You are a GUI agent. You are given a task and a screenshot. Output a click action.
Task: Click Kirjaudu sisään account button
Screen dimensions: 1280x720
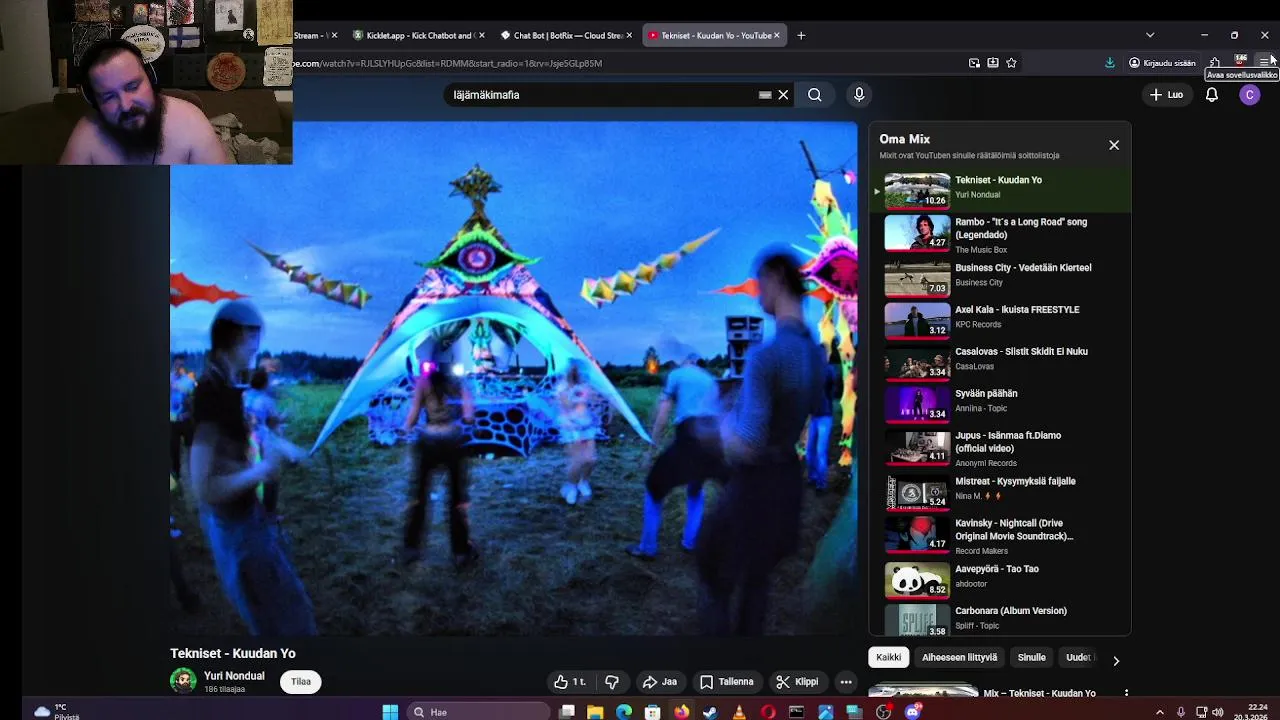pyautogui.click(x=1162, y=63)
